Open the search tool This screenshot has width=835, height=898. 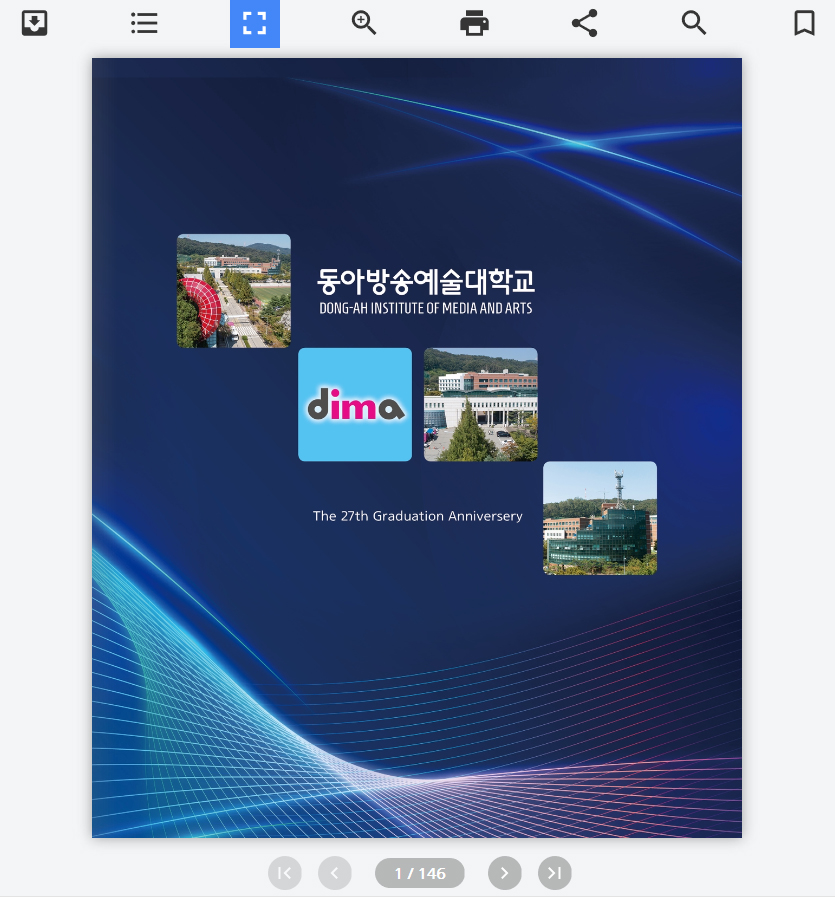[x=694, y=23]
